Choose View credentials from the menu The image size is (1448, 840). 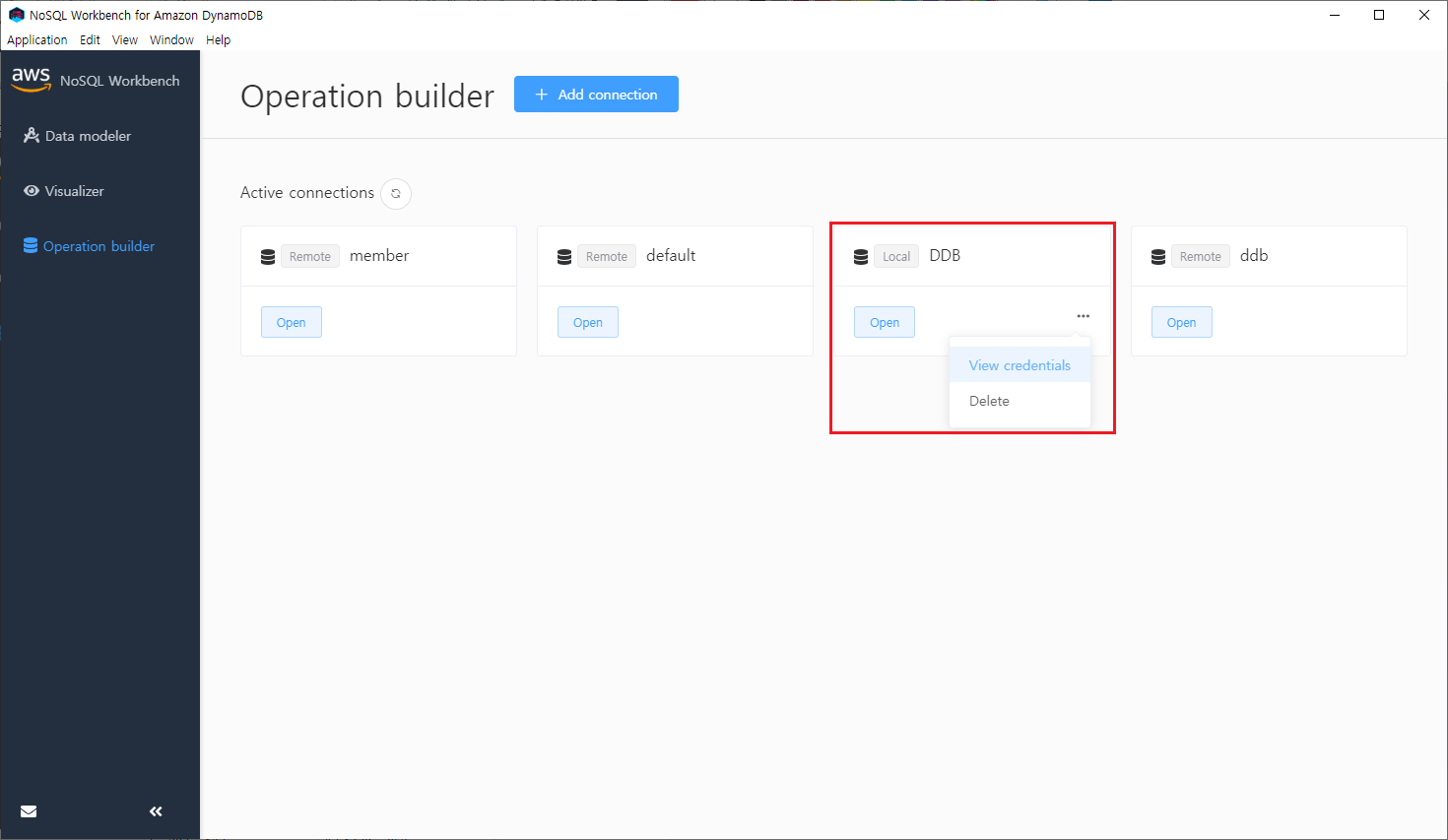coord(1020,365)
